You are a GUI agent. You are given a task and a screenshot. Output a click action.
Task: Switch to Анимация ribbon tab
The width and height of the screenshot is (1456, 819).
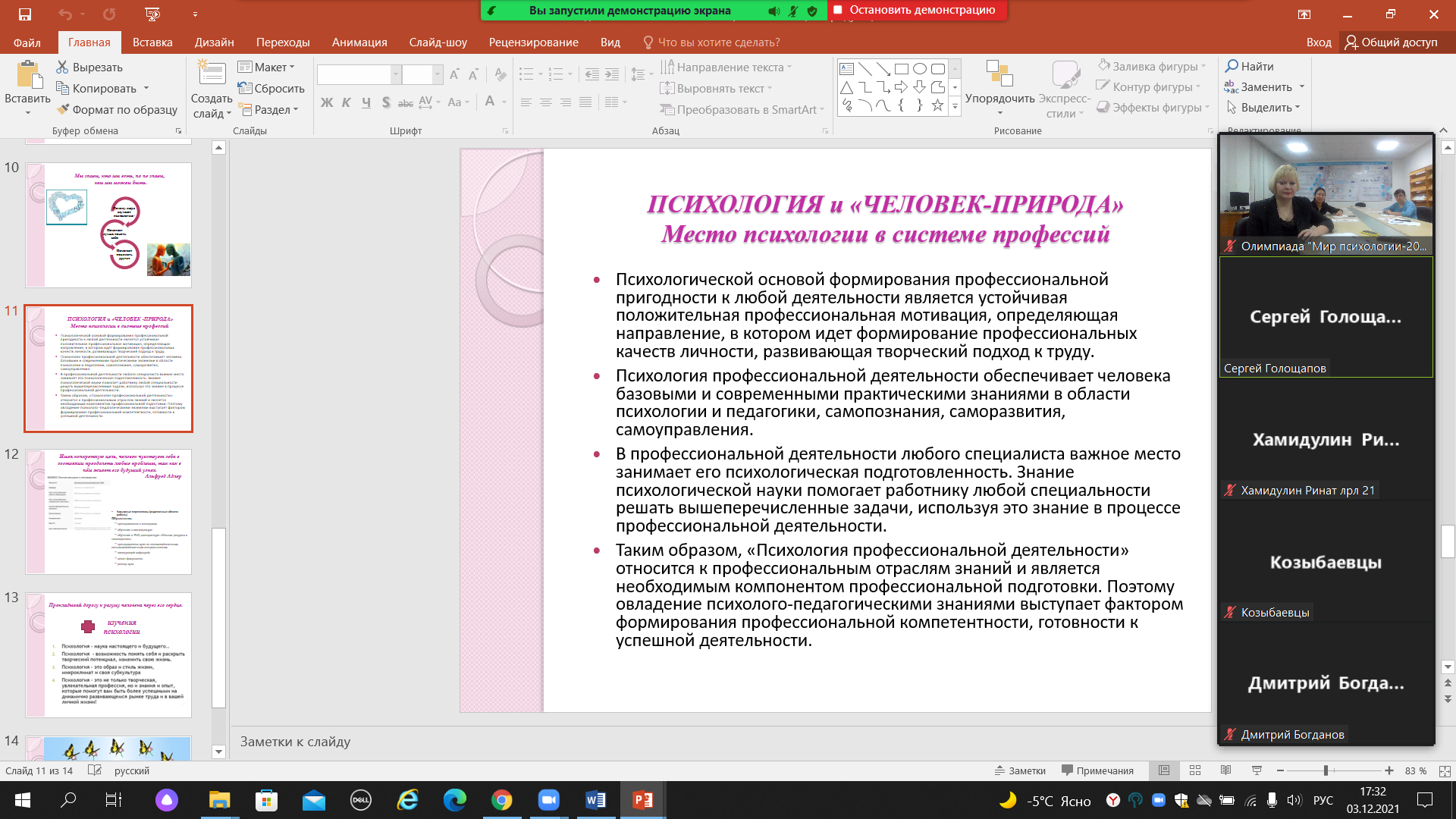(359, 42)
